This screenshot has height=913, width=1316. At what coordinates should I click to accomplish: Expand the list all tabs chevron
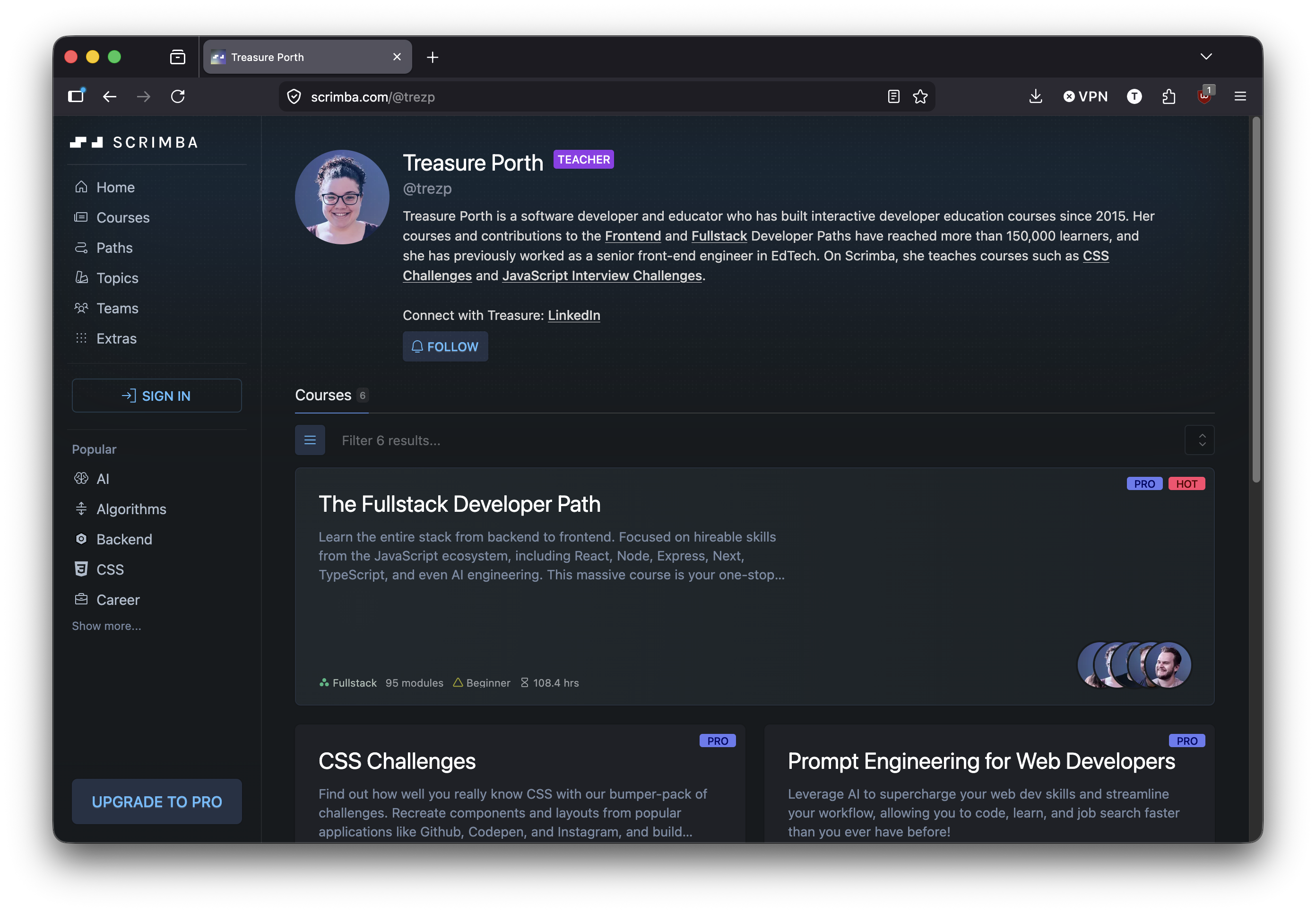[1206, 57]
